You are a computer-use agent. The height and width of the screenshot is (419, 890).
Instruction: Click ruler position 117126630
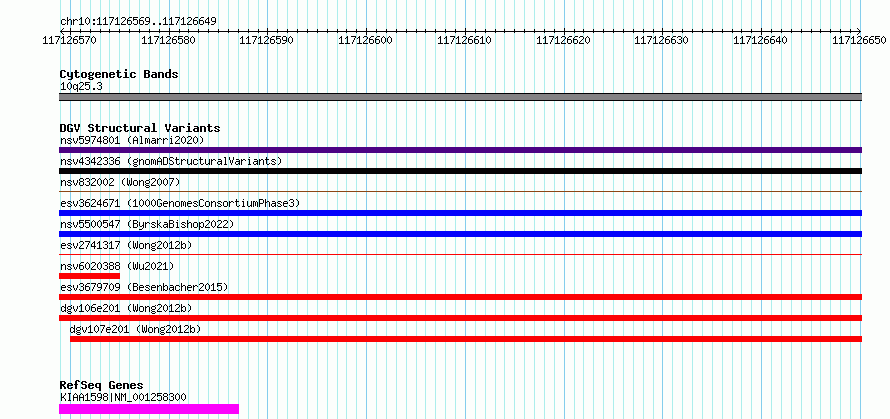point(662,40)
